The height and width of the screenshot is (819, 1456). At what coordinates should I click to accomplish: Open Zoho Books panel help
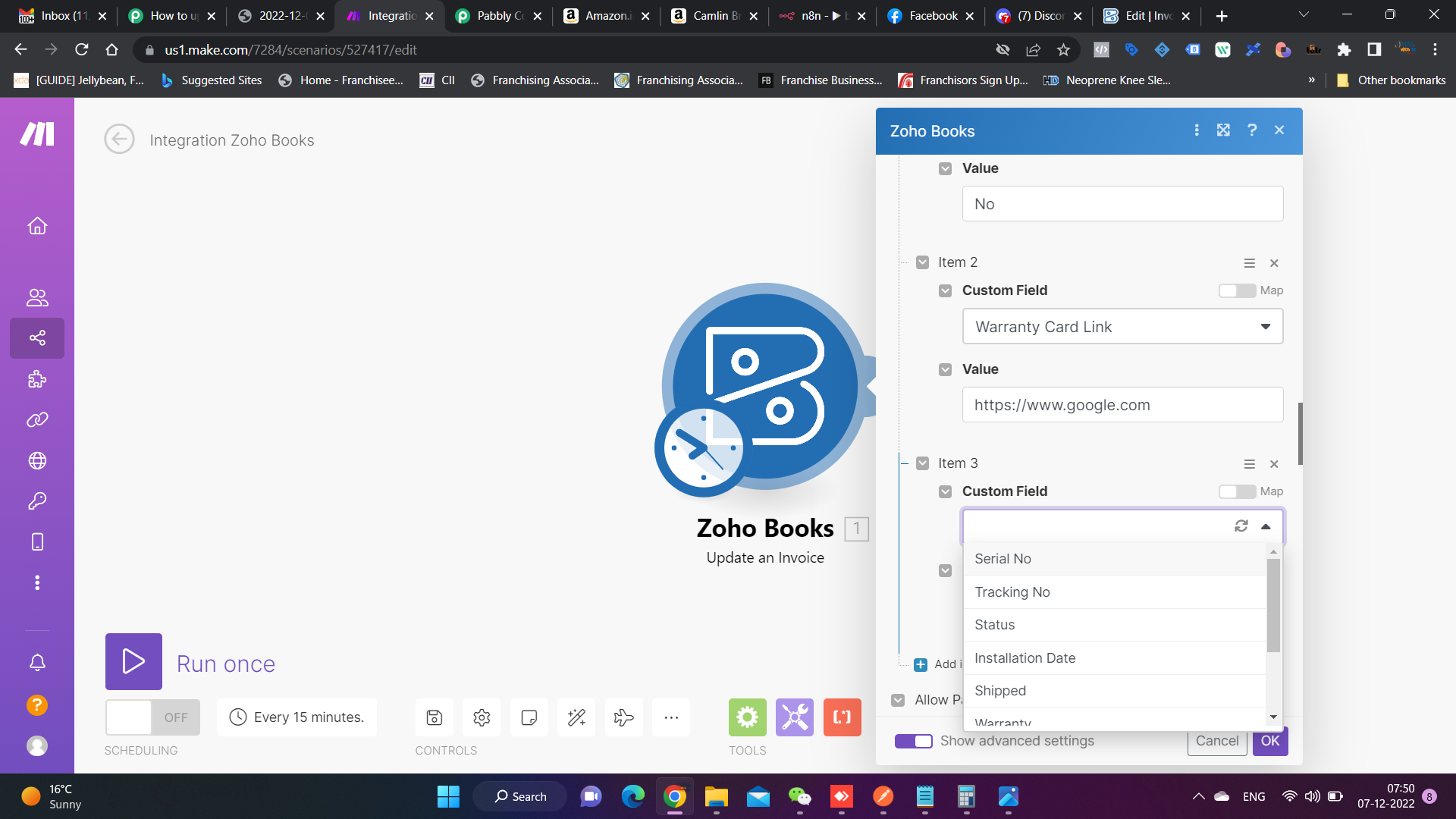pos(1252,130)
